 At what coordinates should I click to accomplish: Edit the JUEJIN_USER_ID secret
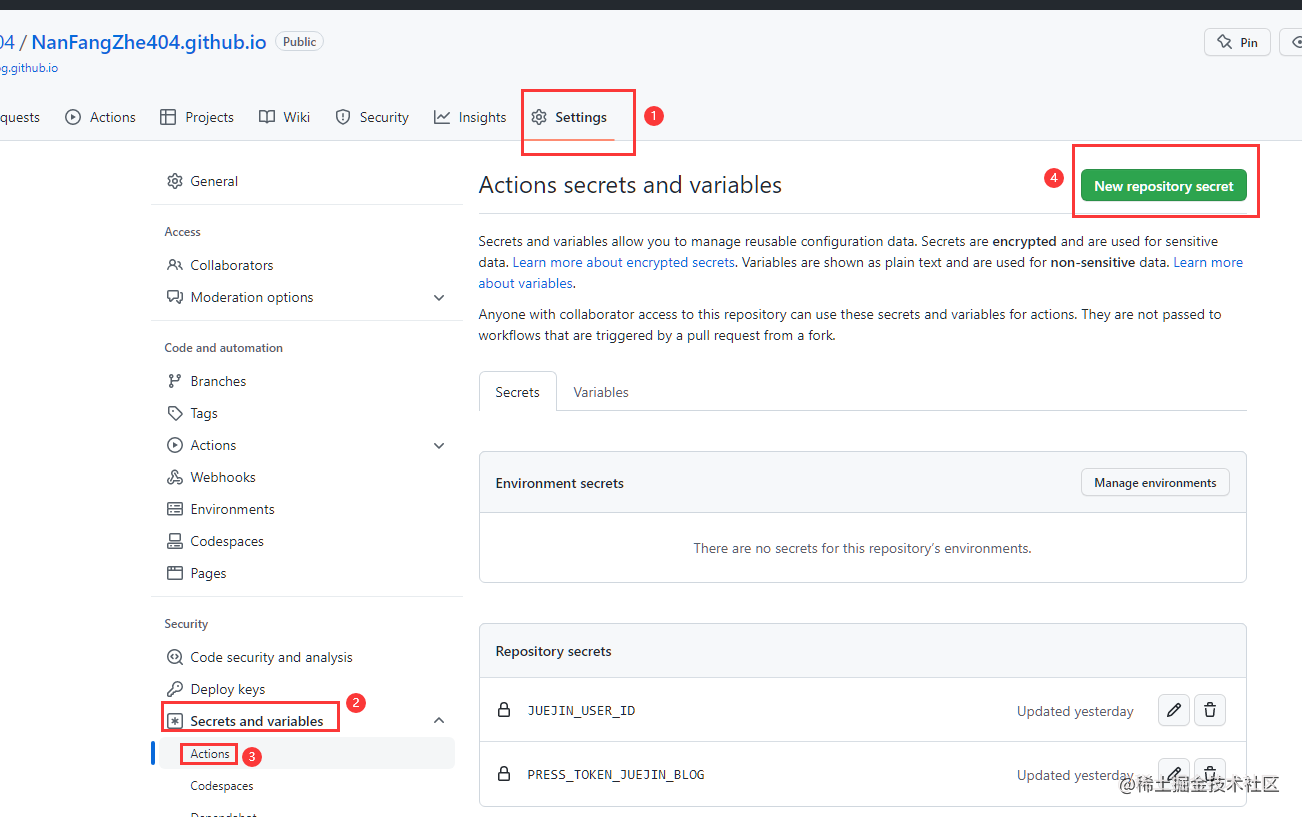pos(1174,710)
